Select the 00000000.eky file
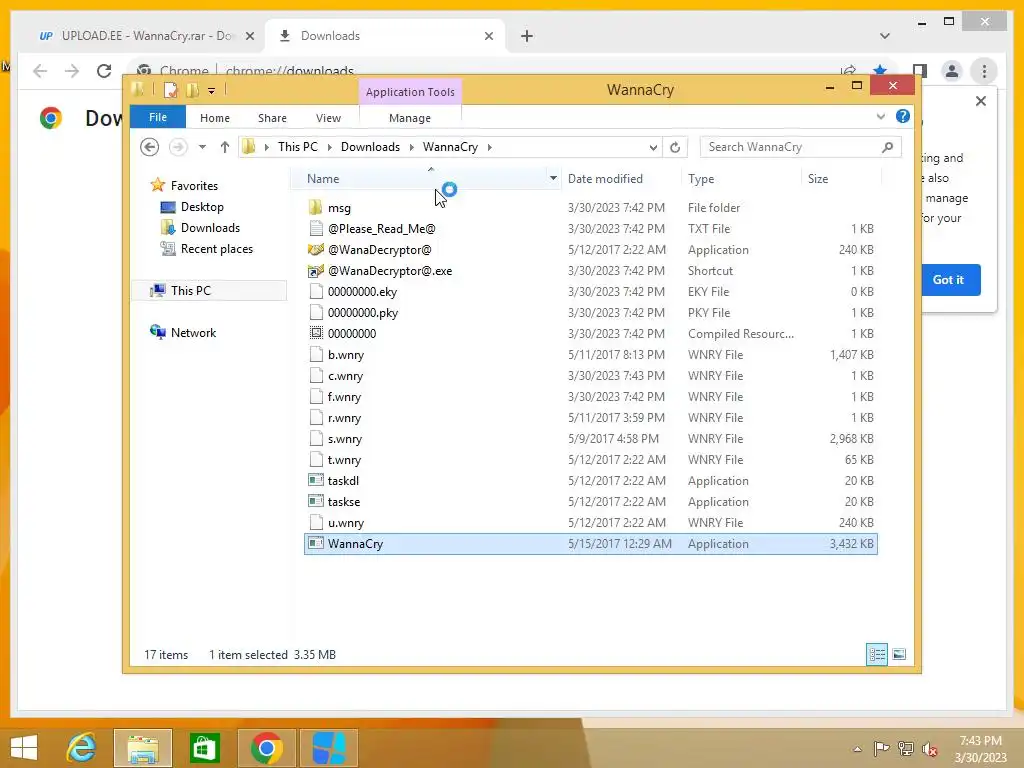The width and height of the screenshot is (1024, 768). pos(590,291)
